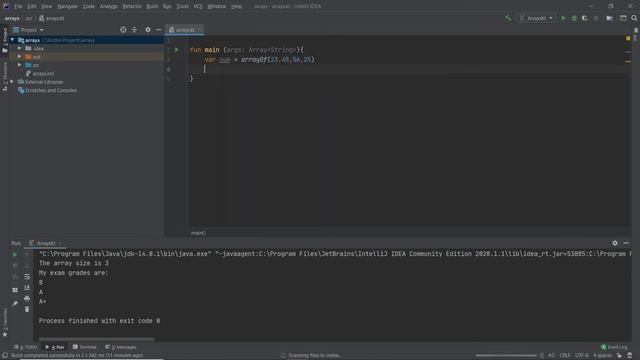Viewport: 640px width, 360px height.
Task: Open the TODO tool window button
Action: [25, 347]
